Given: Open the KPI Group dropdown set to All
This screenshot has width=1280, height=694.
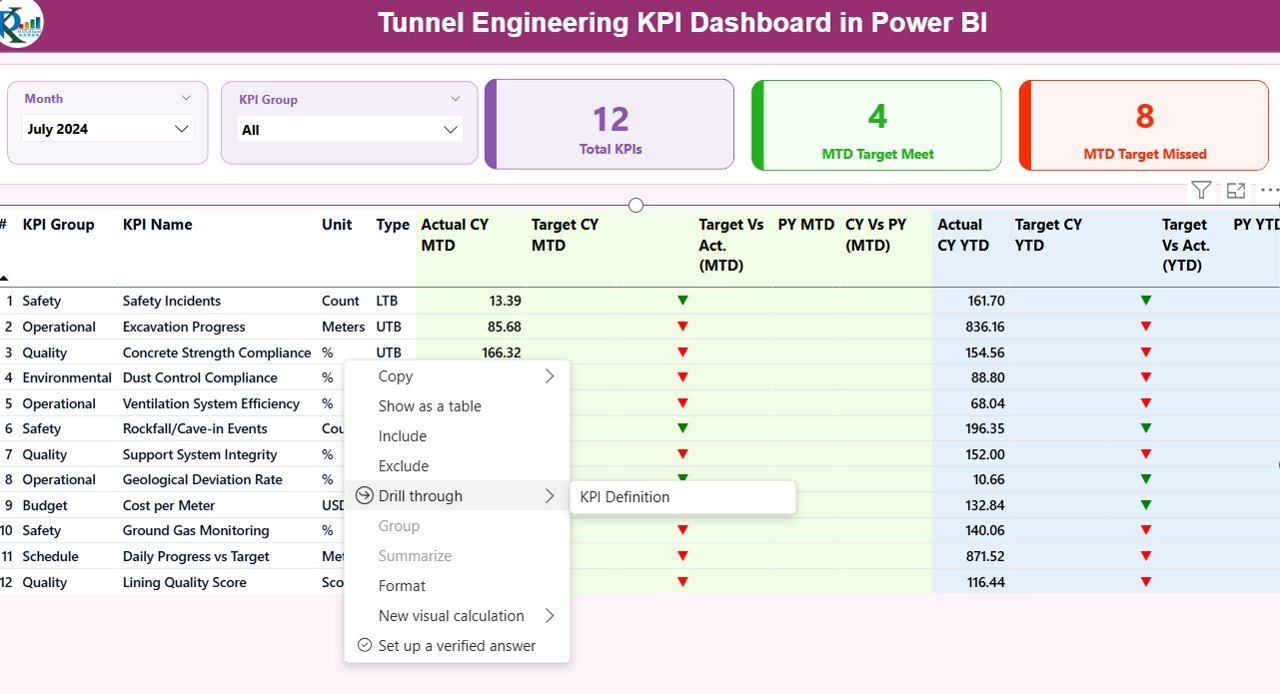Looking at the screenshot, I should (450, 130).
